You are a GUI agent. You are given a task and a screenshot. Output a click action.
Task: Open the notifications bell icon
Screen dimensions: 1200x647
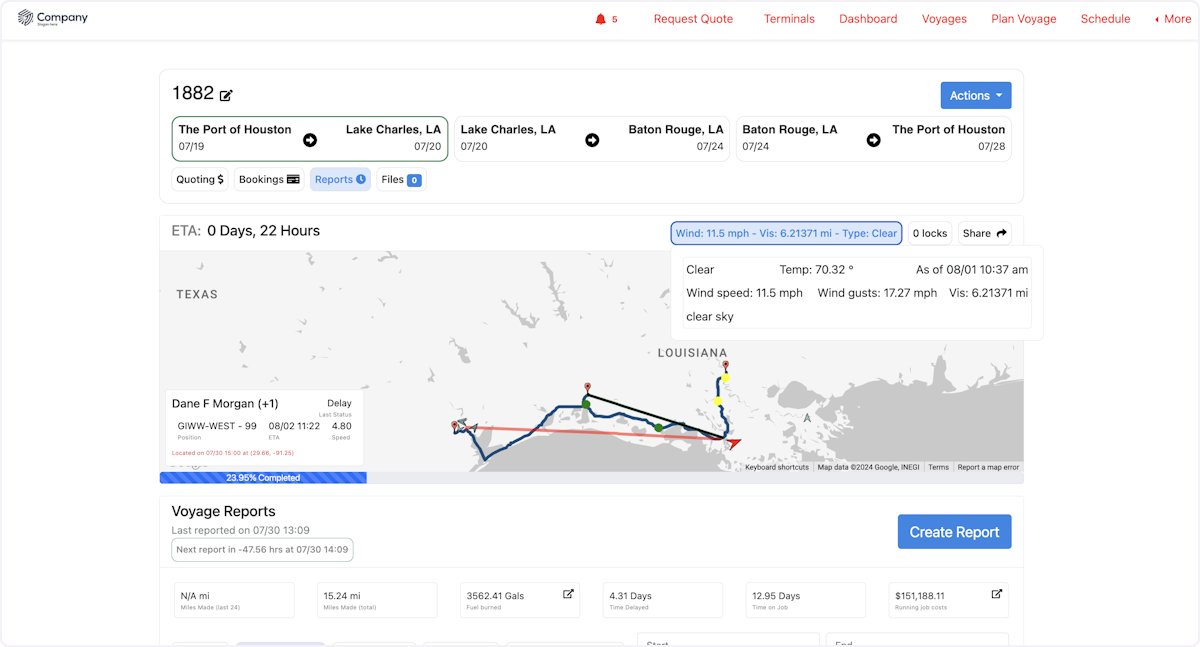[x=600, y=19]
